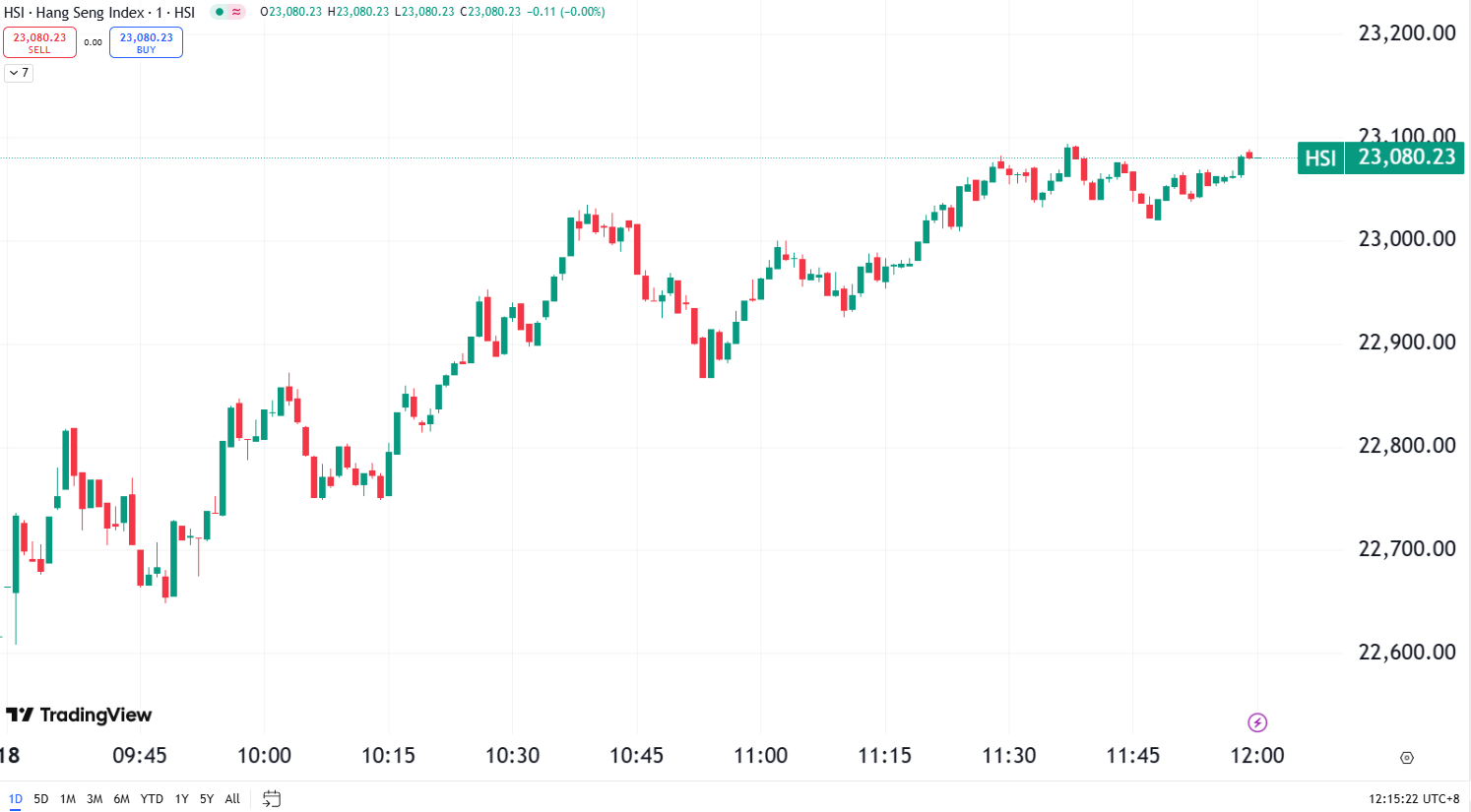The width and height of the screenshot is (1471, 812).
Task: Select the 6M timeframe tab
Action: (120, 798)
